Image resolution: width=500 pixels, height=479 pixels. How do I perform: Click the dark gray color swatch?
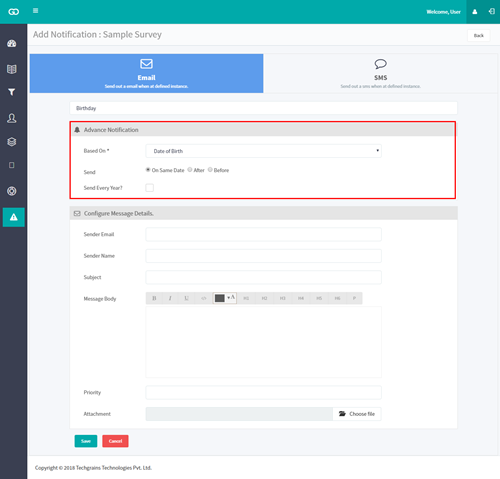[220, 298]
